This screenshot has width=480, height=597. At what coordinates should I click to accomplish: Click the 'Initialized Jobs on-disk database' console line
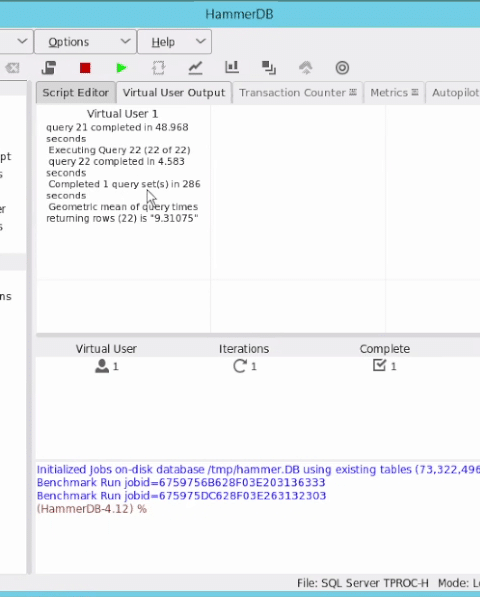click(x=258, y=469)
